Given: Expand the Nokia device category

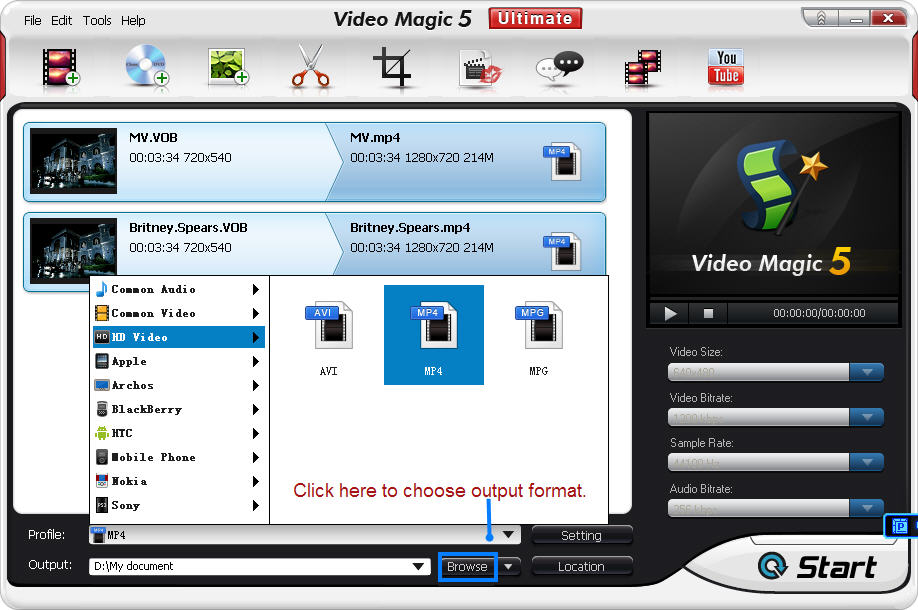Looking at the screenshot, I should [x=179, y=481].
